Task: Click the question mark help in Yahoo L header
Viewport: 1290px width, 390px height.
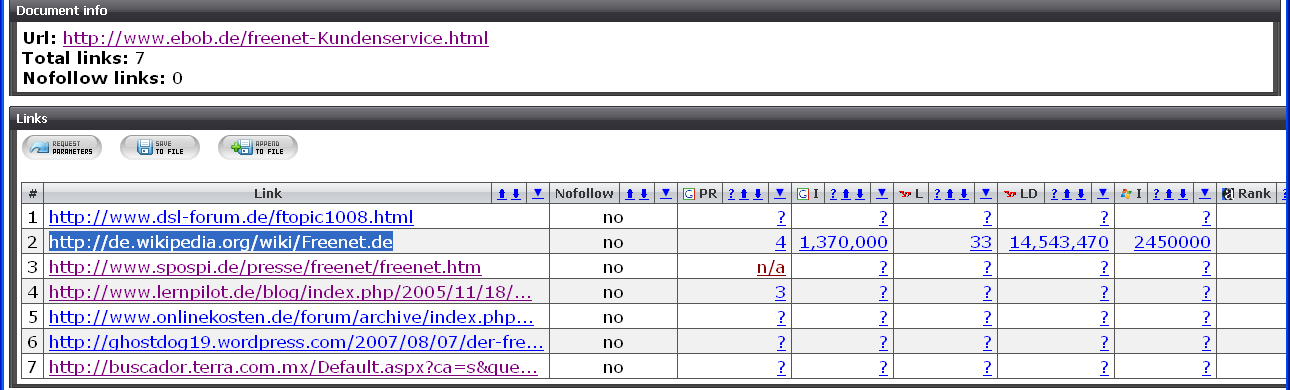Action: [937, 193]
